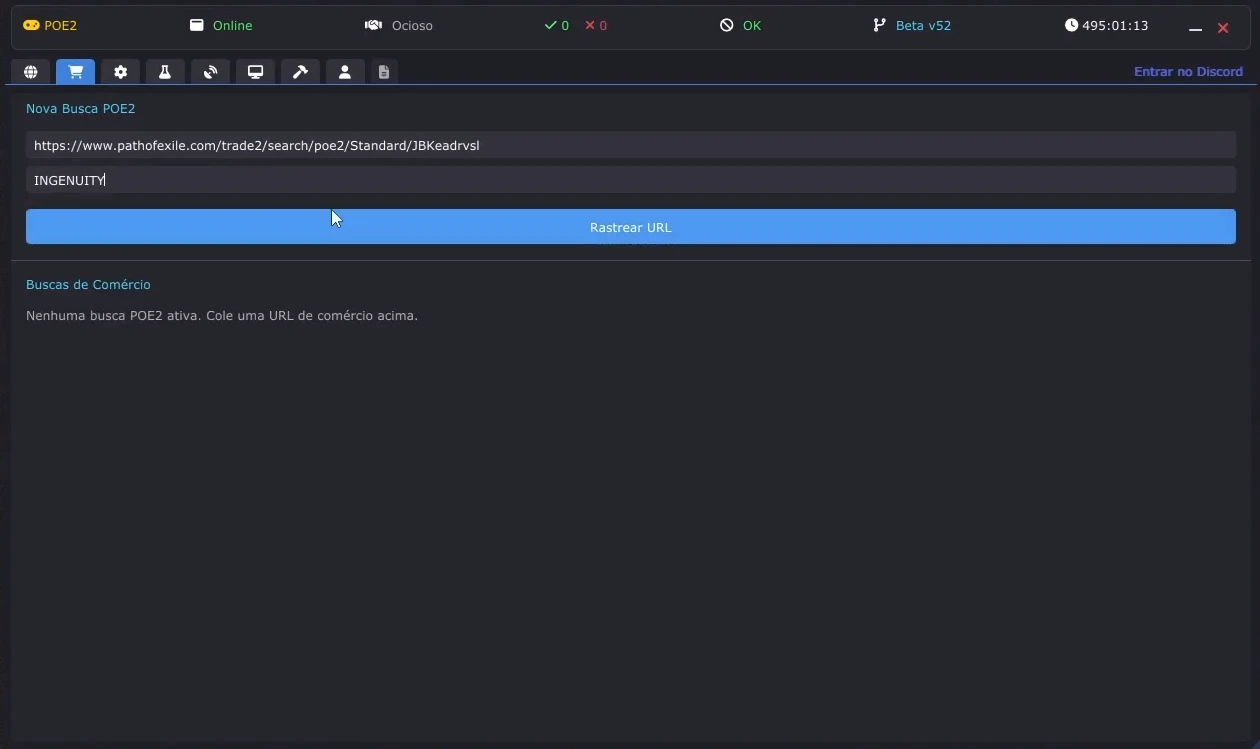The height and width of the screenshot is (749, 1260).
Task: Focus the trade URL input field
Action: tap(630, 145)
